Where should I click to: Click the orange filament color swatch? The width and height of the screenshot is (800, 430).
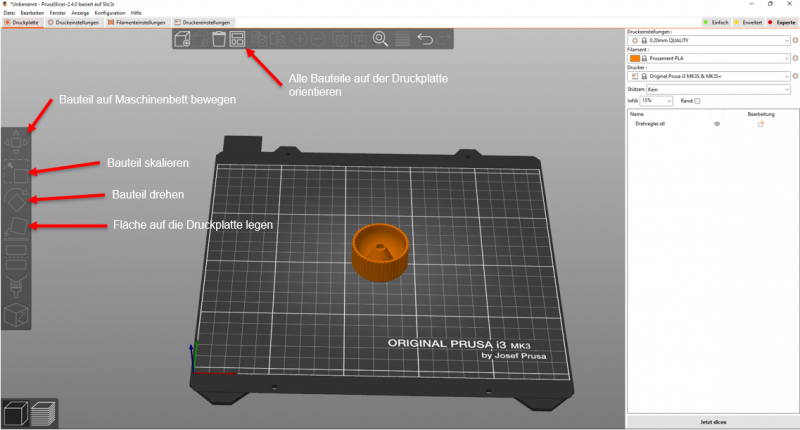pos(635,58)
